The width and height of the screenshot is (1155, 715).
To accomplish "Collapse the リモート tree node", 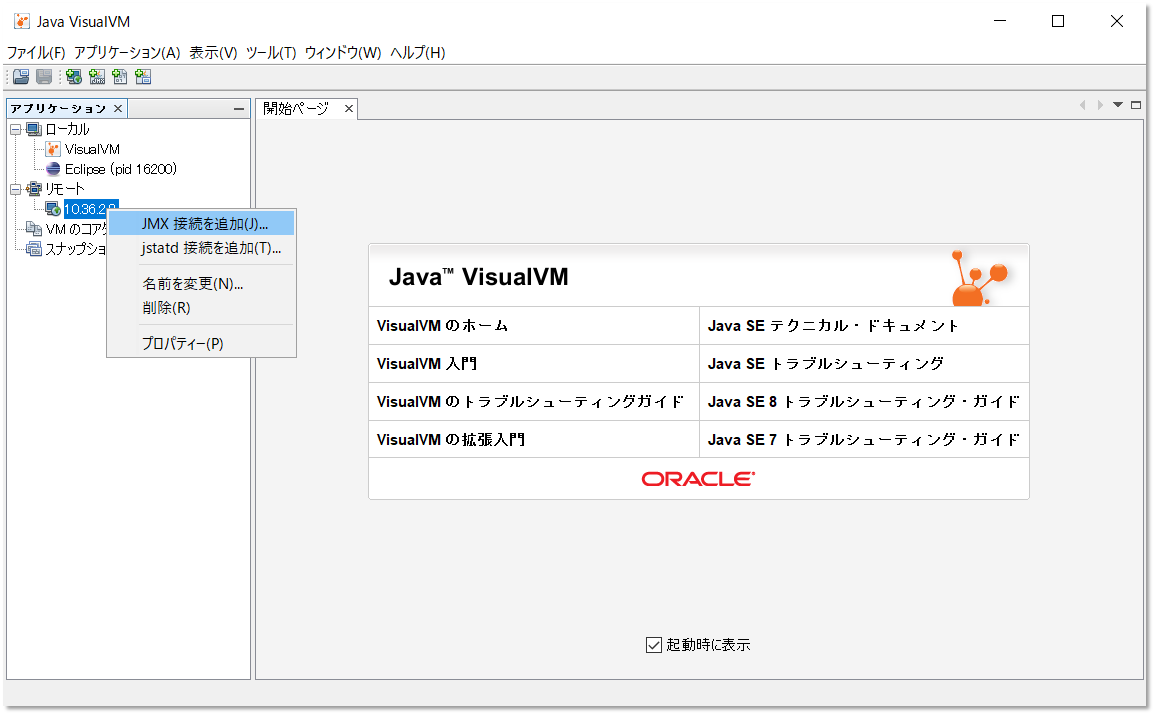I will click(x=15, y=188).
